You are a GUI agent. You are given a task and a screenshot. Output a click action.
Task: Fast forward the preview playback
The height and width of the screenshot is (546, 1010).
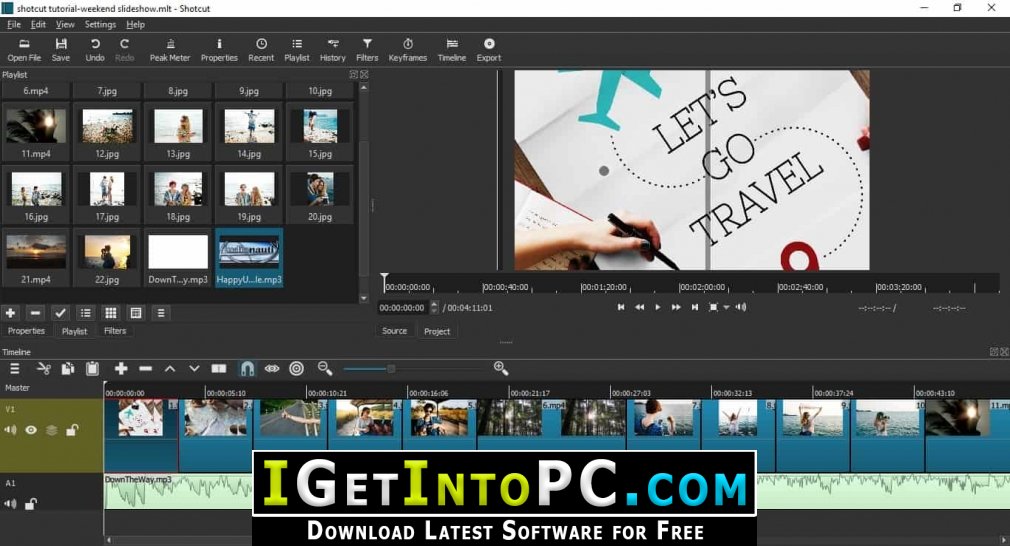[x=676, y=308]
